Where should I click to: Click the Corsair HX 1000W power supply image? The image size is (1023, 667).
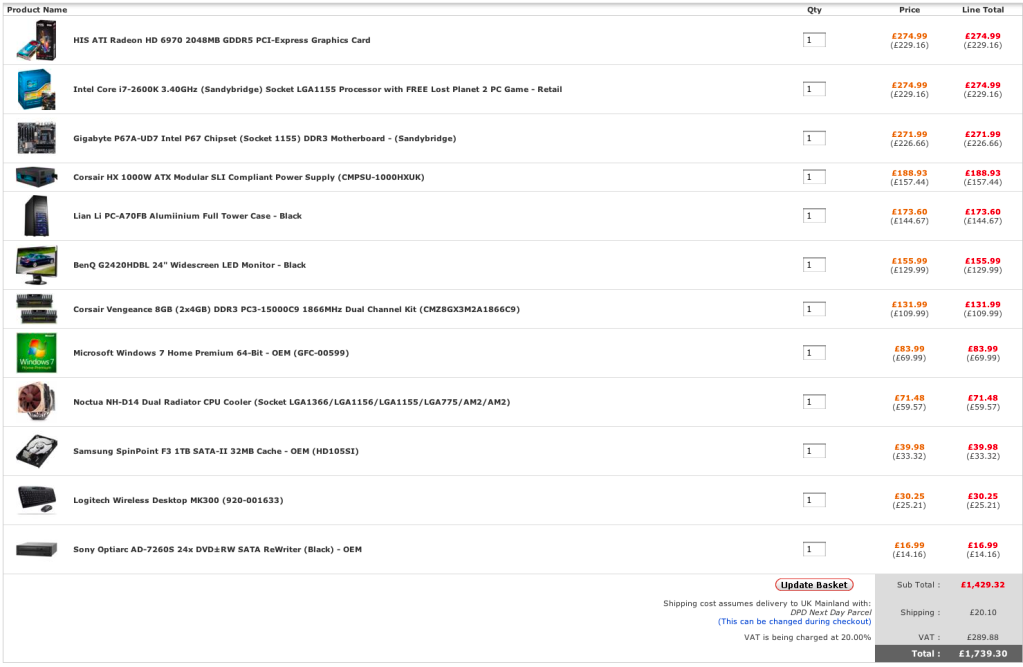(36, 177)
